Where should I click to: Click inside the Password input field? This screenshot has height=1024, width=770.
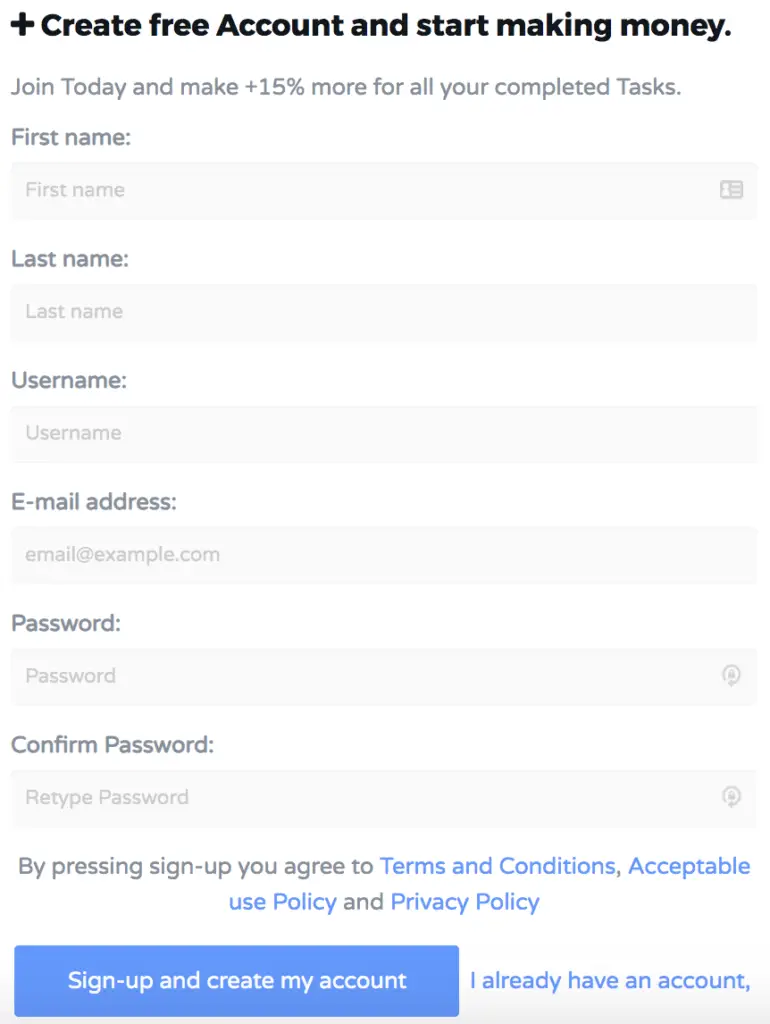[384, 676]
